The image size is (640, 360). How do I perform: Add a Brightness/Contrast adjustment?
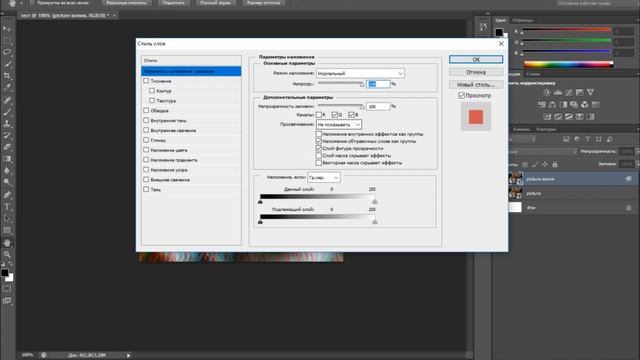[x=547, y=93]
